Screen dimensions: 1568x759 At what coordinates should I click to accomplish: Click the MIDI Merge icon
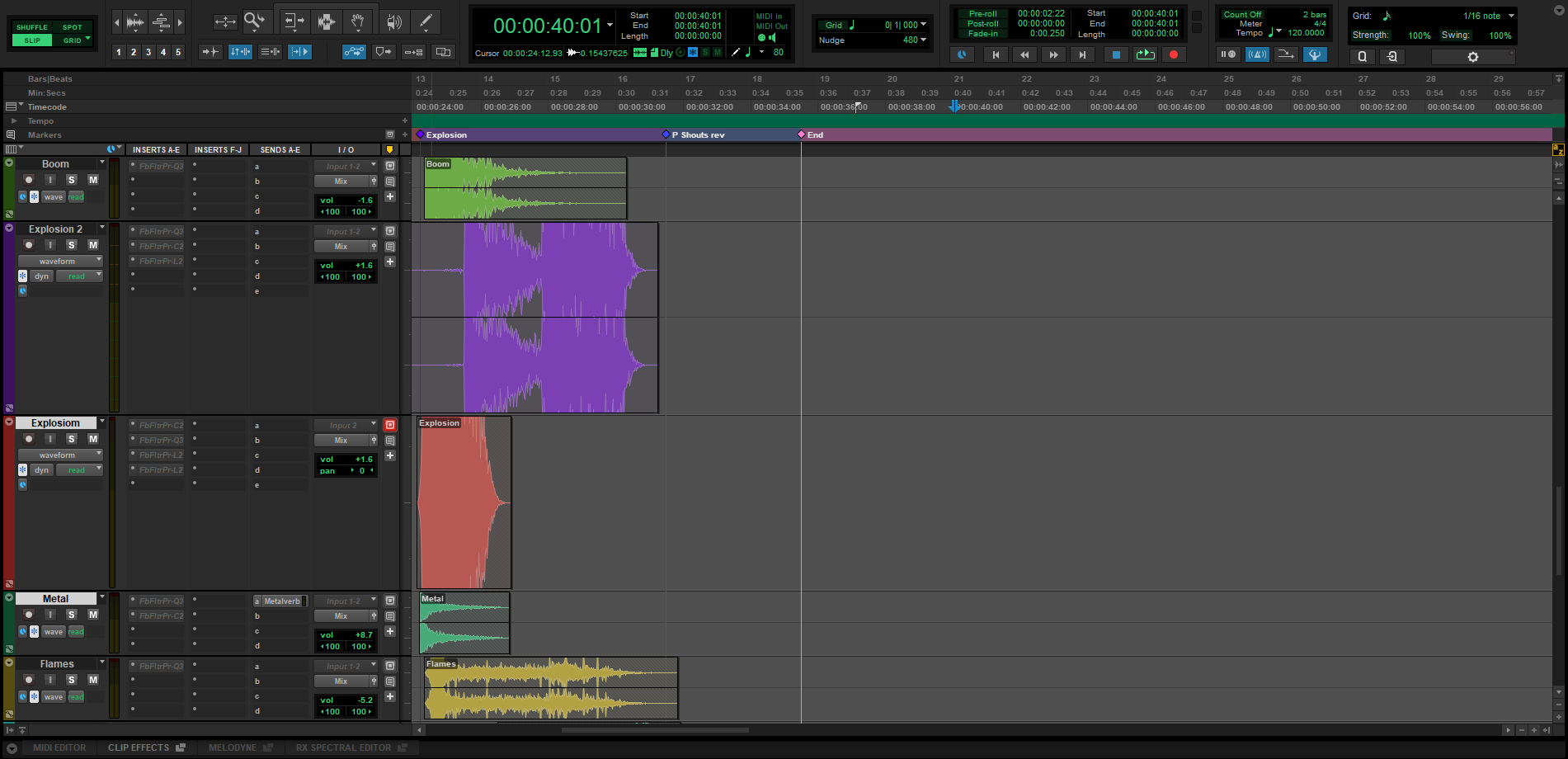tap(1286, 54)
